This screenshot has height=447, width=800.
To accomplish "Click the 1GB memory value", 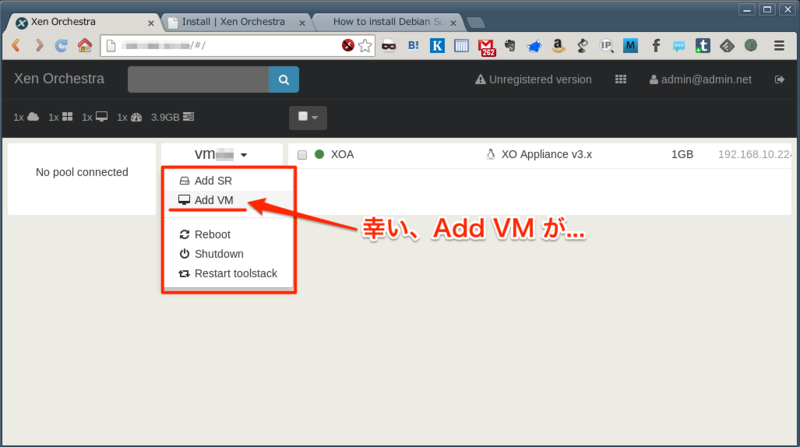I will (x=682, y=154).
